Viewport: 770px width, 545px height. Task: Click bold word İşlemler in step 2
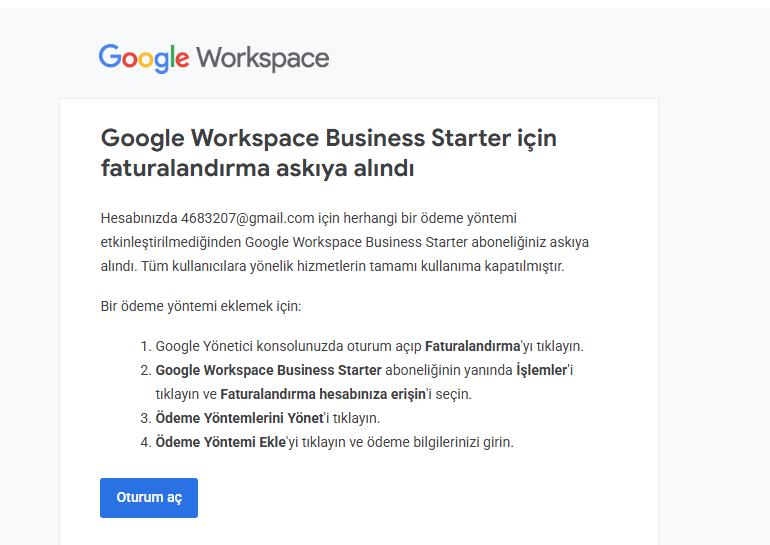tap(542, 370)
